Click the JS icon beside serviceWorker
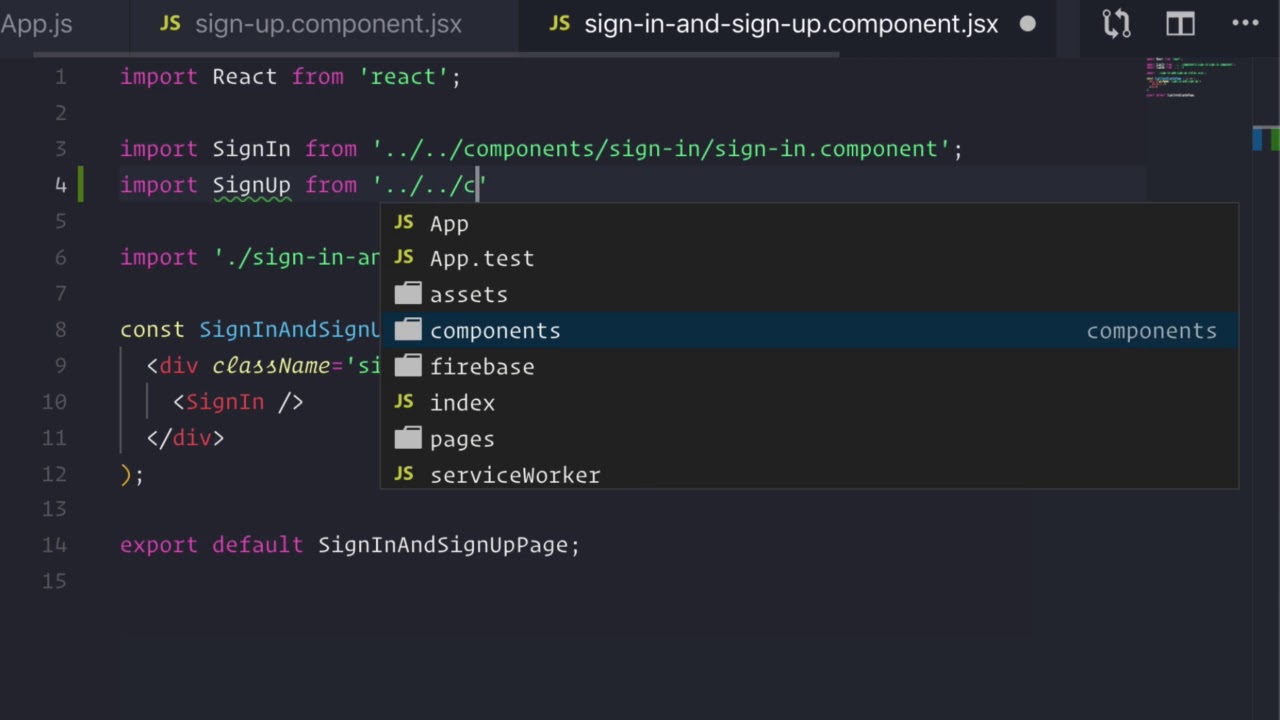Screen dimensions: 1280x720 coord(404,474)
